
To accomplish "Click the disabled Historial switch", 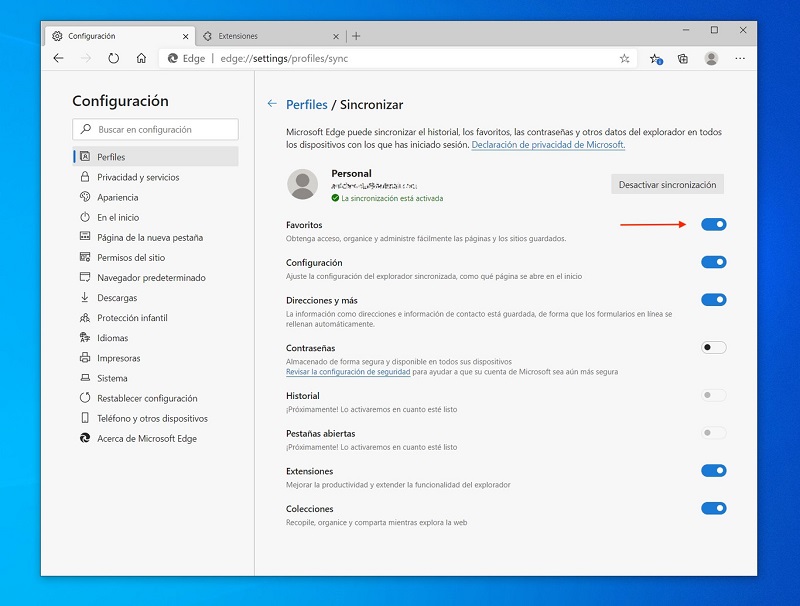I will [x=713, y=395].
